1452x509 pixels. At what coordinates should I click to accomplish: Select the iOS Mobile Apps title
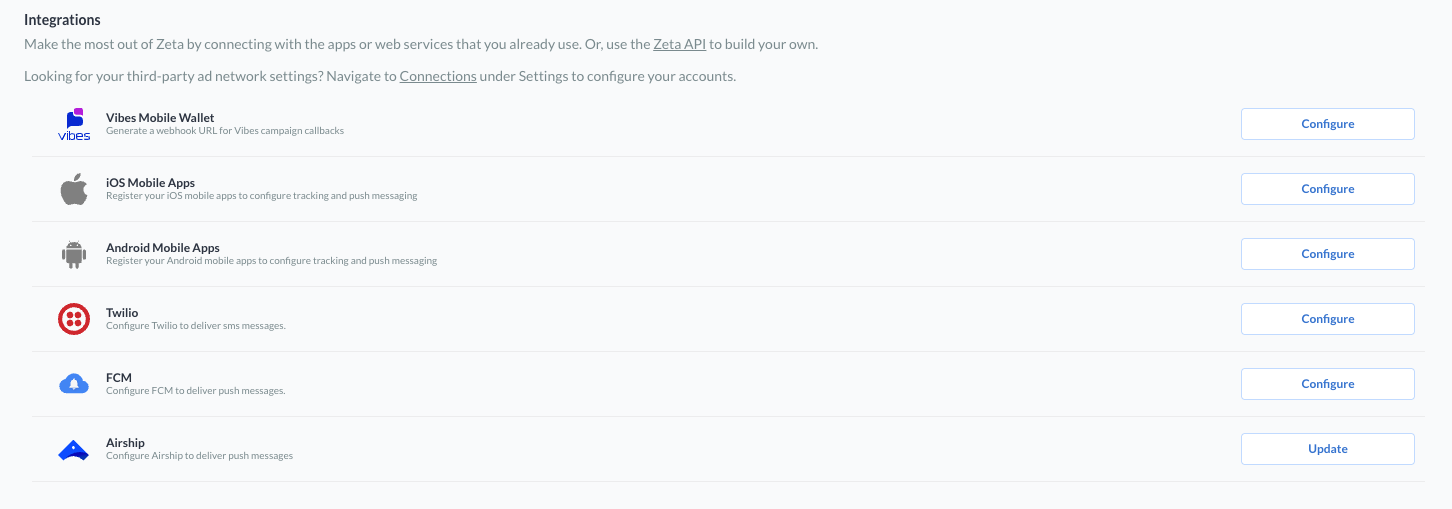click(x=150, y=183)
